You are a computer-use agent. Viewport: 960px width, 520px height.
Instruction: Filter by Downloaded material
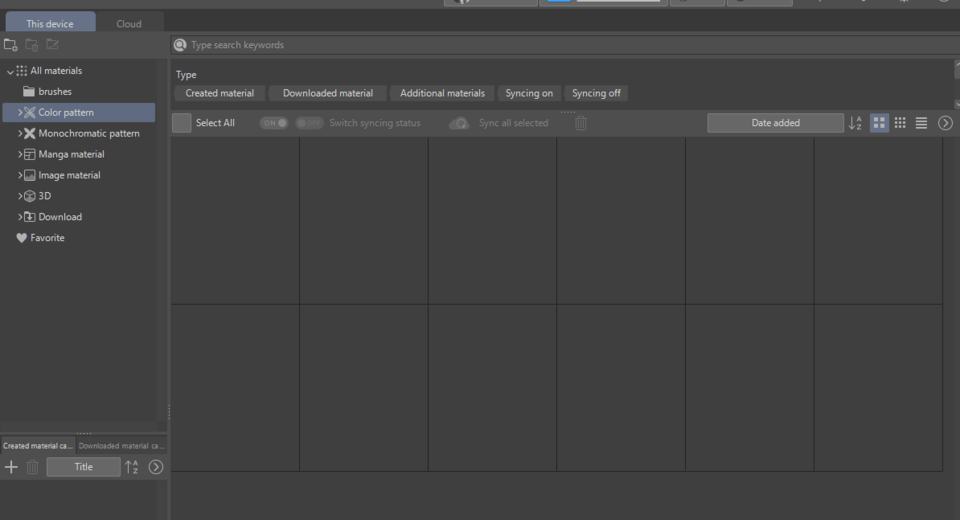point(328,93)
